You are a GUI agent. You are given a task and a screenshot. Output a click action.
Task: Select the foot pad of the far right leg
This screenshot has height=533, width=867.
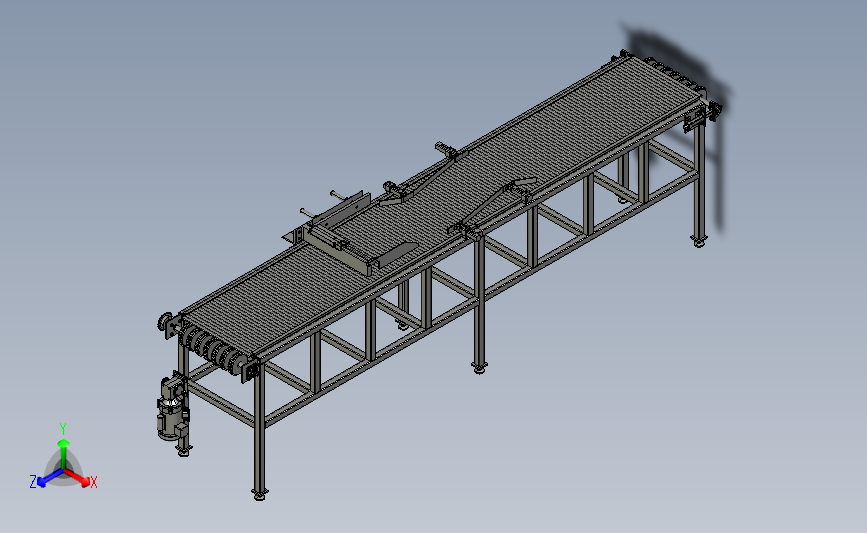coord(699,241)
